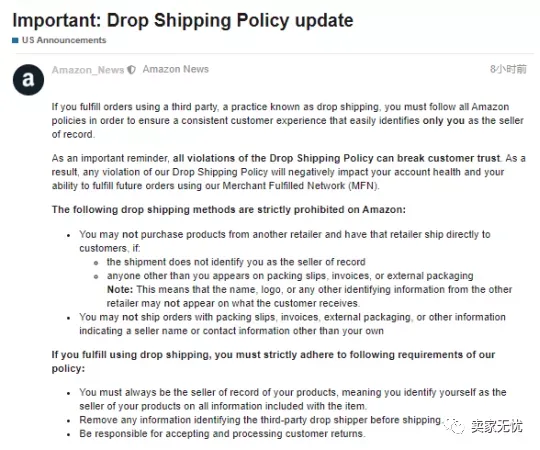
Task: Click the post timestamp 8小时前
Action: point(508,69)
